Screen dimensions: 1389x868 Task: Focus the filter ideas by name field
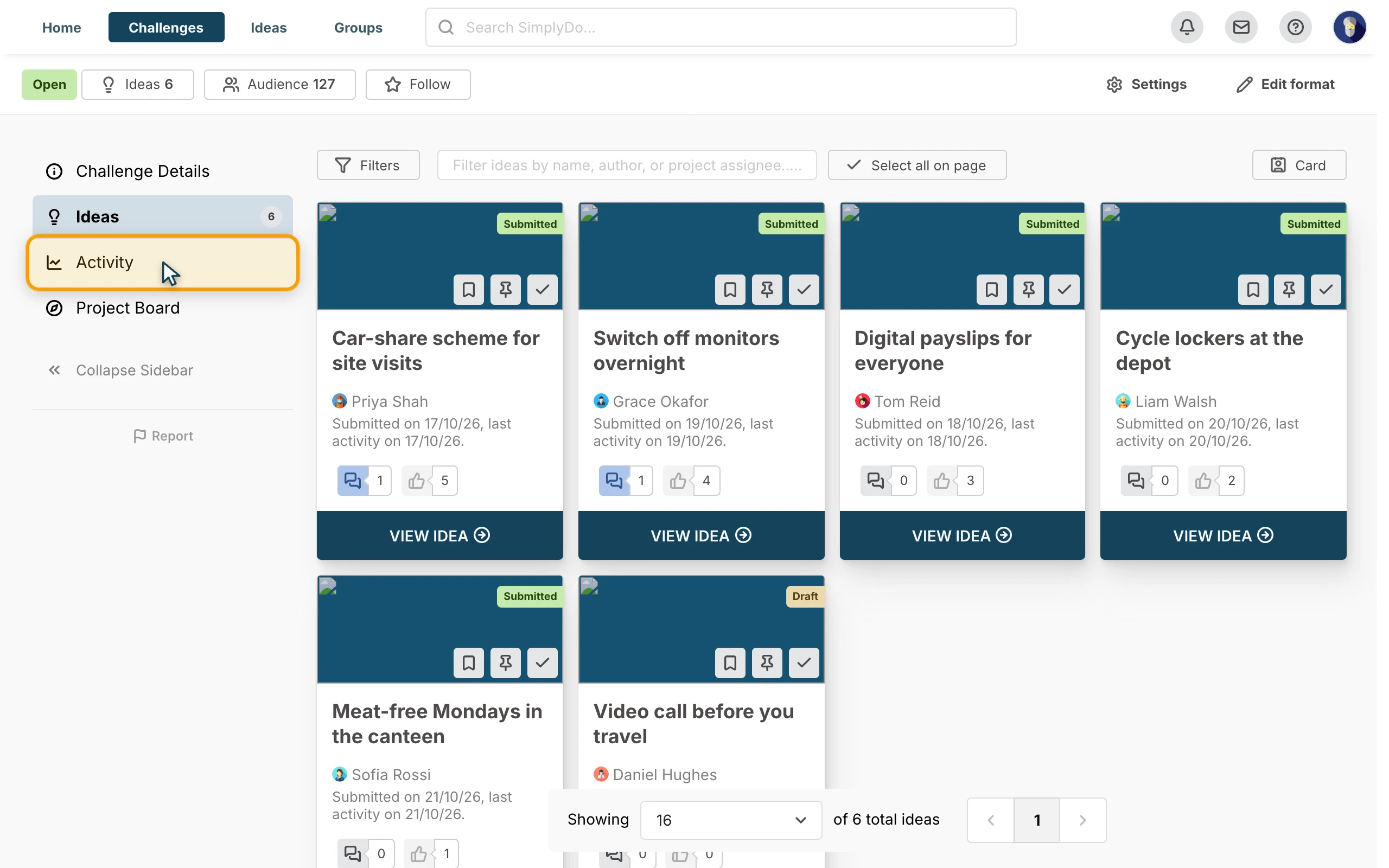click(x=627, y=165)
